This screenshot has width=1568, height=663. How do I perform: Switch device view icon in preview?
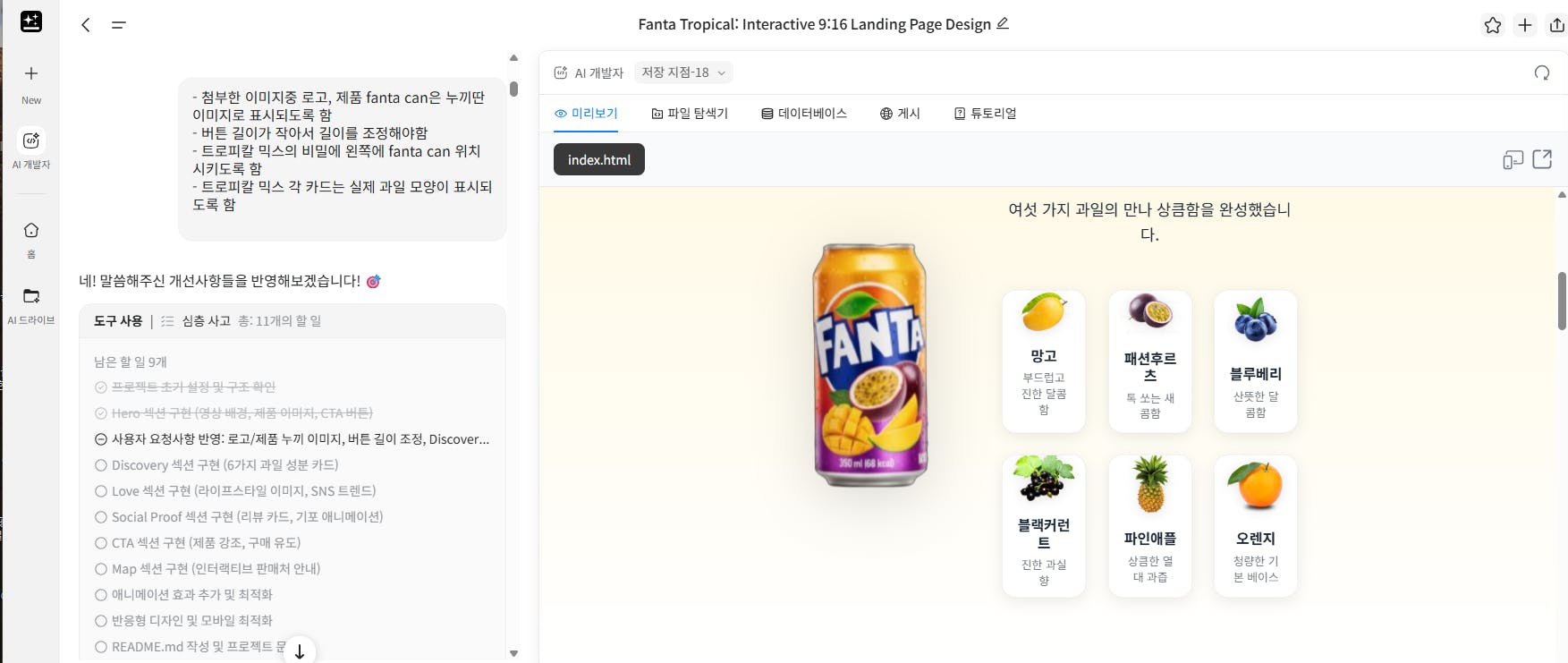pyautogui.click(x=1513, y=159)
